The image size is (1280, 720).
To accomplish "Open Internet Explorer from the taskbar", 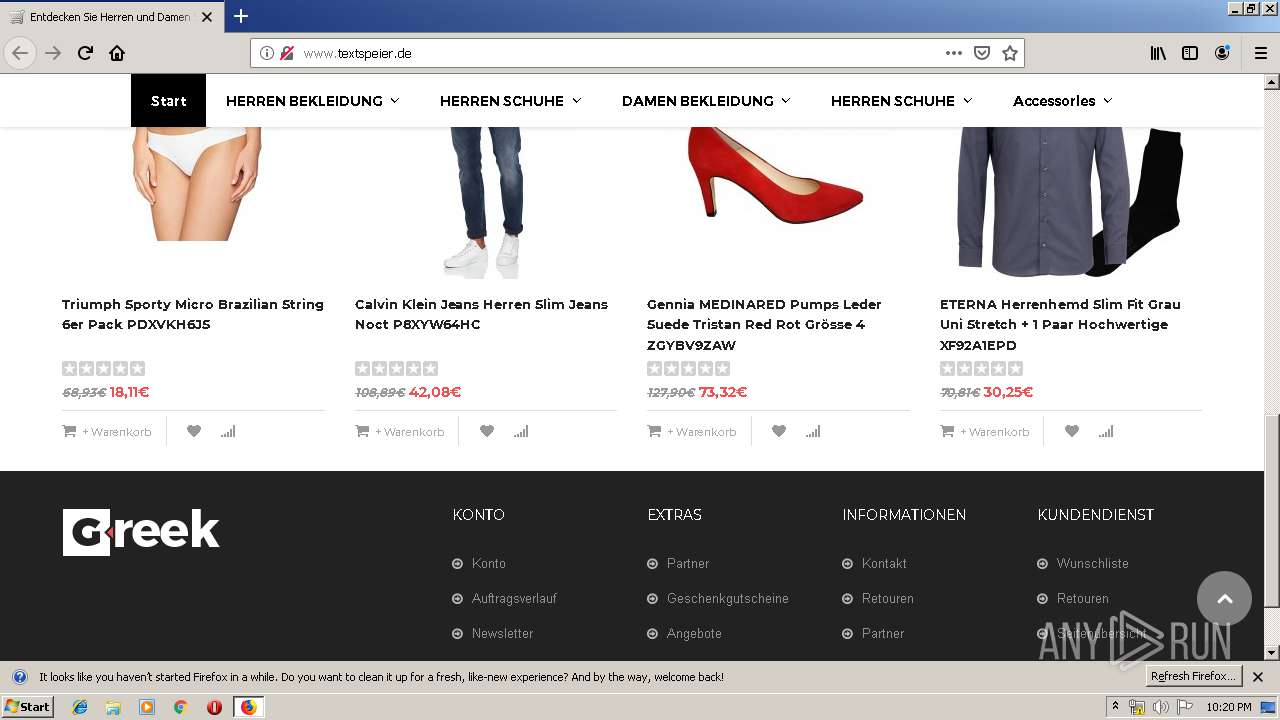I will (x=80, y=707).
